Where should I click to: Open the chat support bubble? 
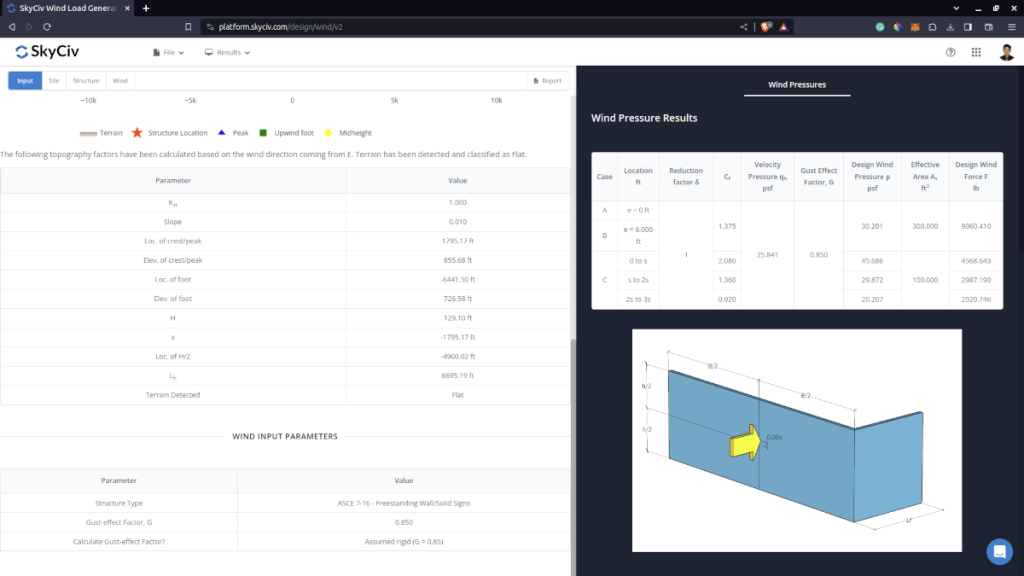point(999,551)
